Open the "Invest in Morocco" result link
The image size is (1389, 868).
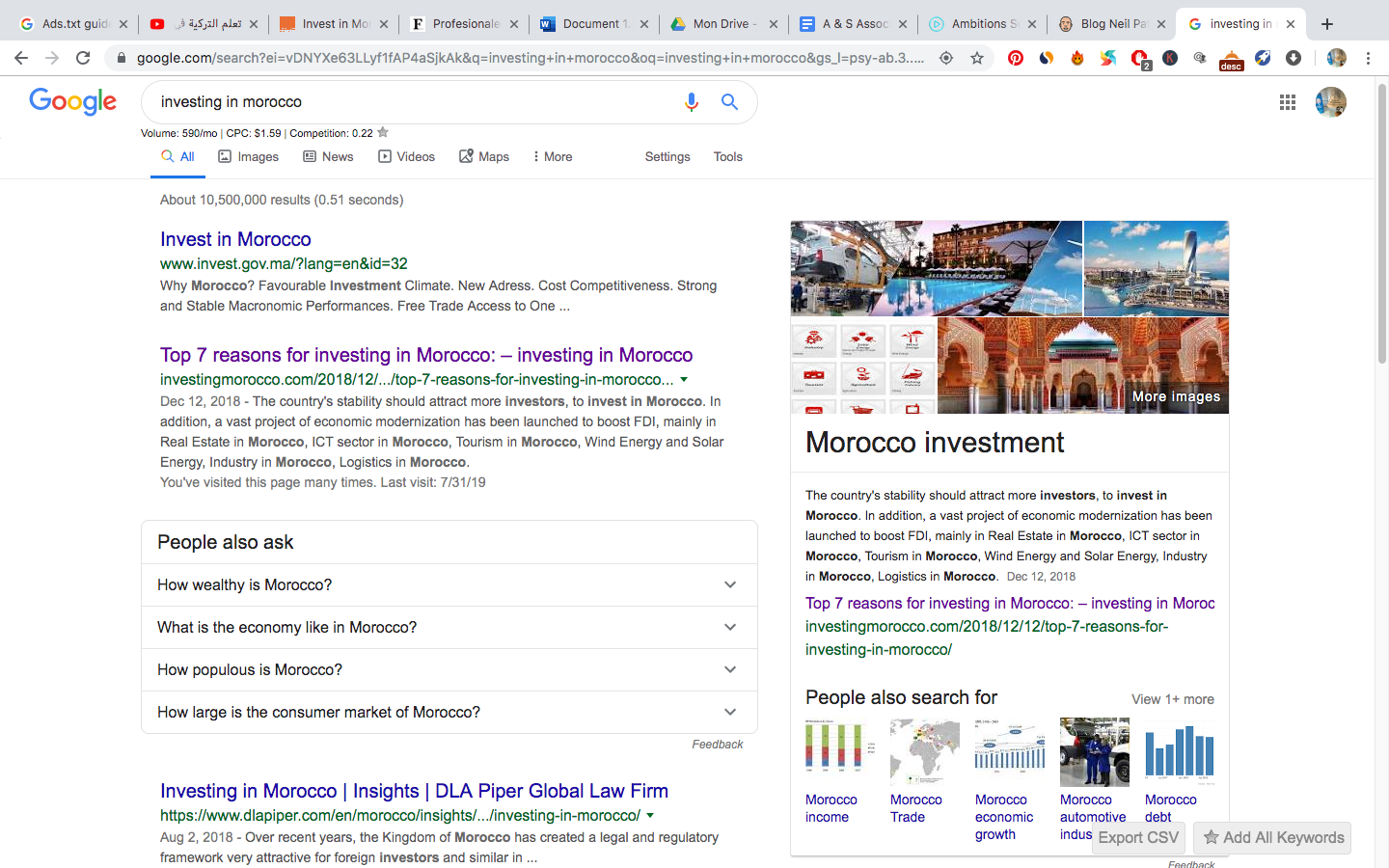coord(235,239)
